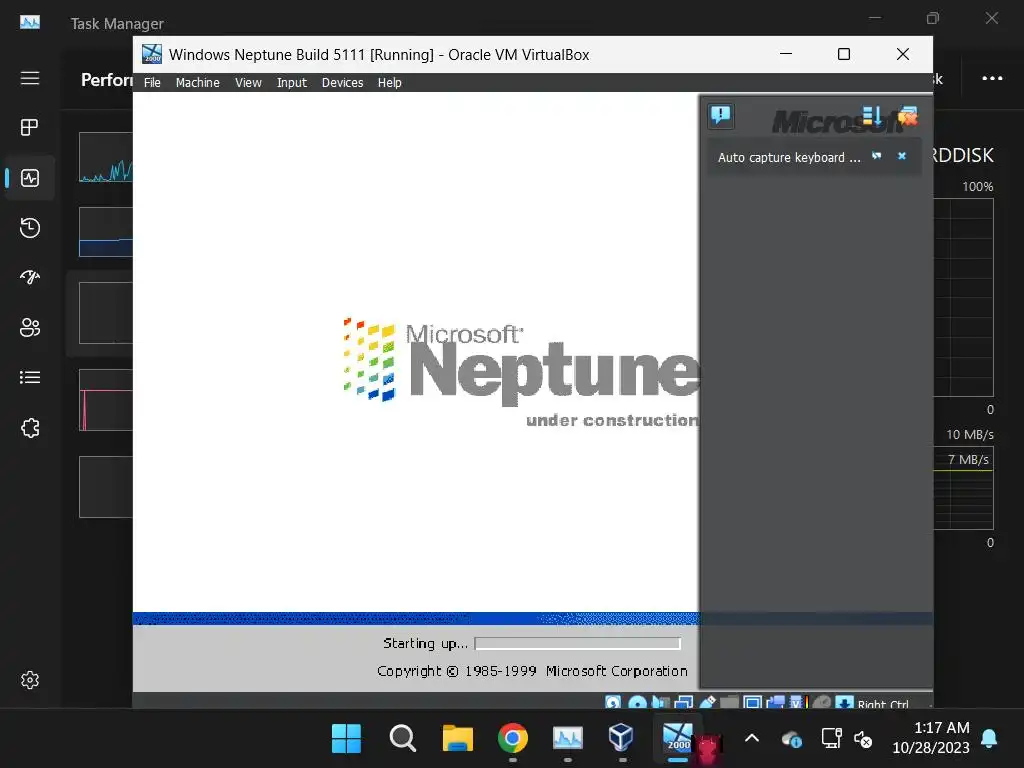The height and width of the screenshot is (768, 1024).
Task: Click the network adapters status icon
Action: [x=683, y=703]
